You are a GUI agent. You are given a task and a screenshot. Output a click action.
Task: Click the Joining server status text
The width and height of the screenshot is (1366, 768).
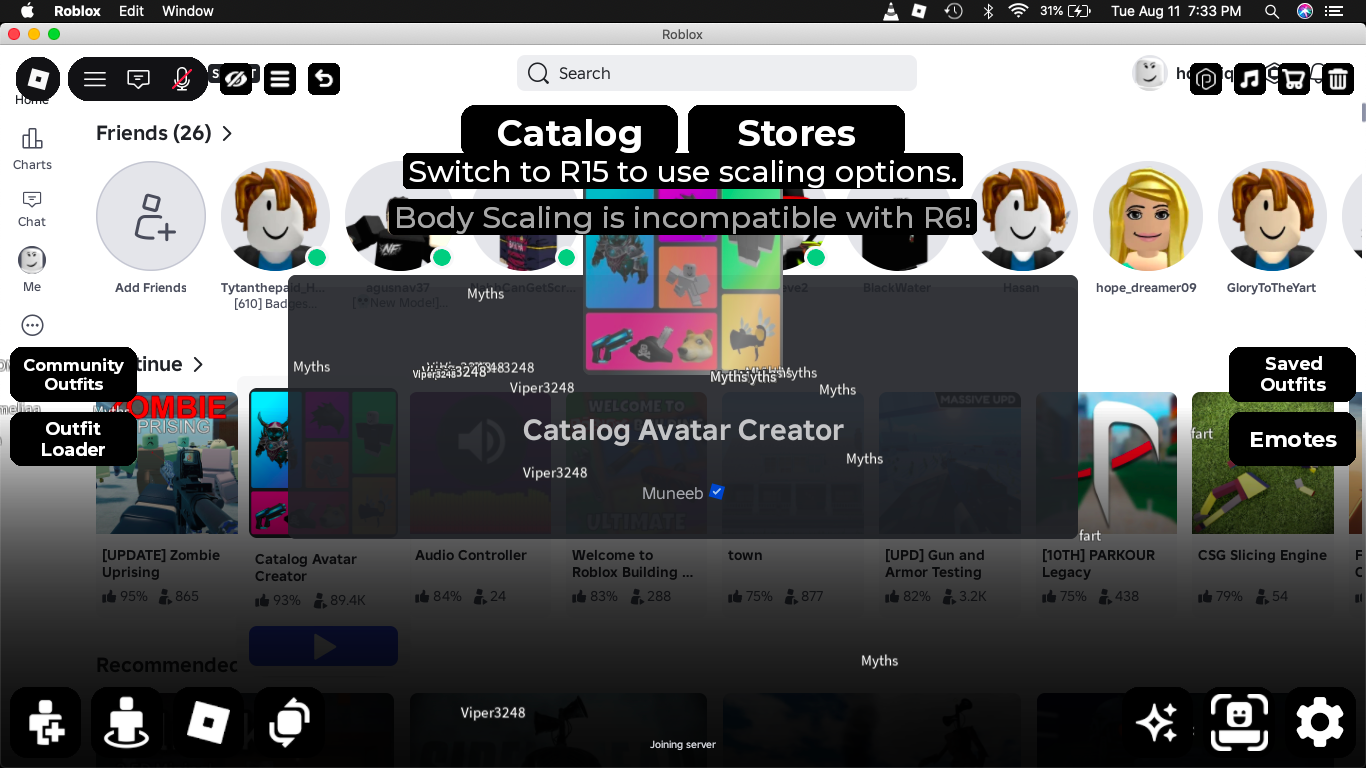[x=683, y=745]
